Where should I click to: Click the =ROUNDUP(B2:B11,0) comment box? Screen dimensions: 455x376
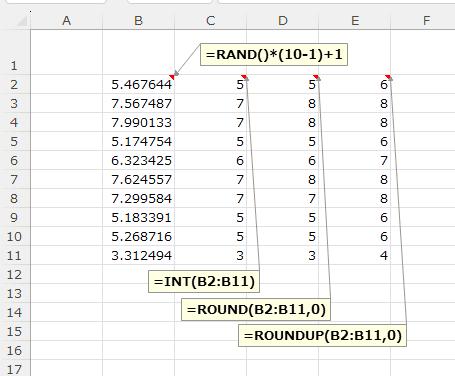pyautogui.click(x=322, y=335)
